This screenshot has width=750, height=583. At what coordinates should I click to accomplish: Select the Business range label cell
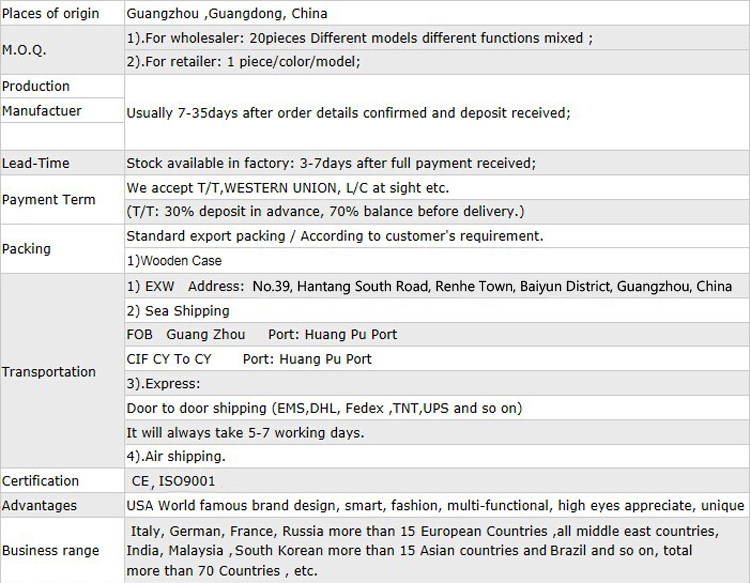tap(62, 550)
